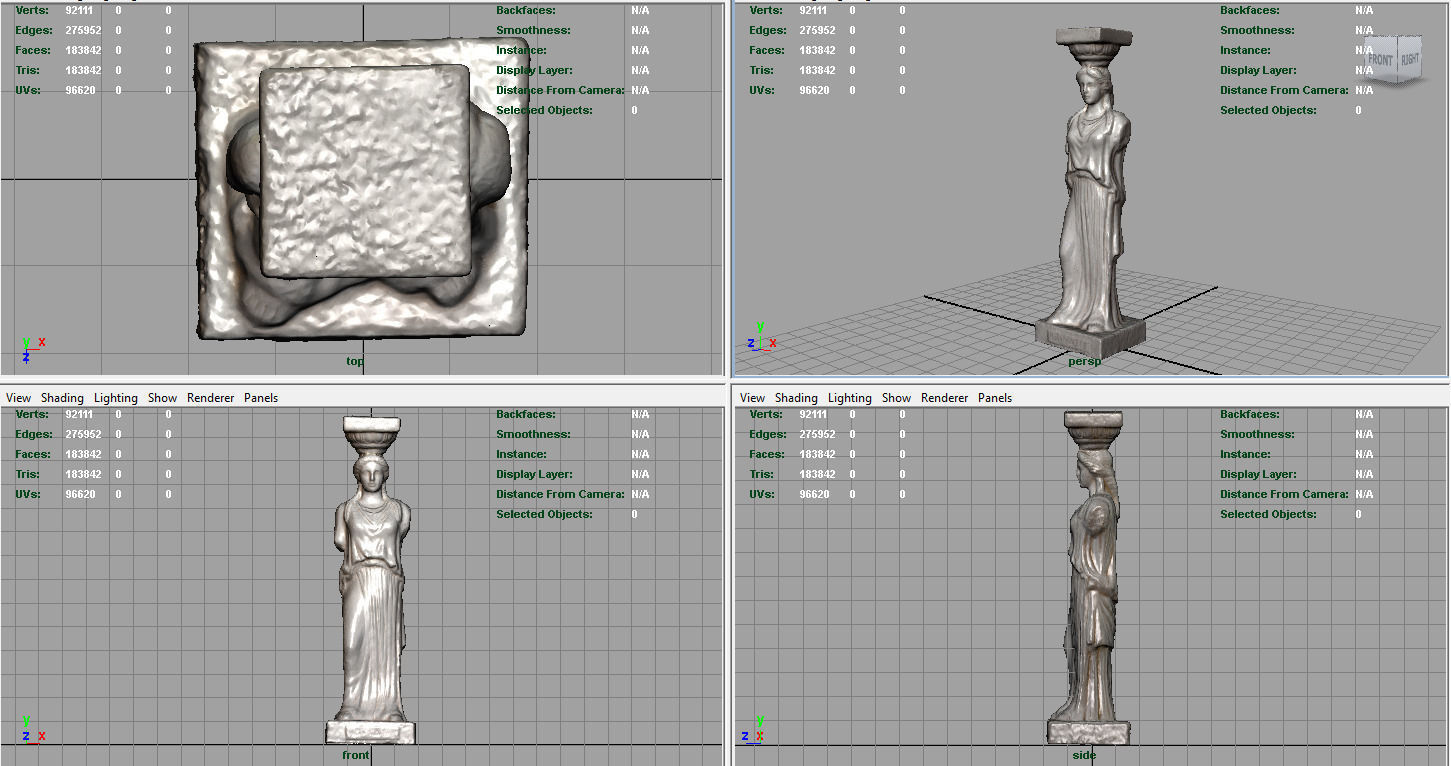Open the Shading menu in the side panel
This screenshot has width=1451, height=766.
[x=796, y=398]
